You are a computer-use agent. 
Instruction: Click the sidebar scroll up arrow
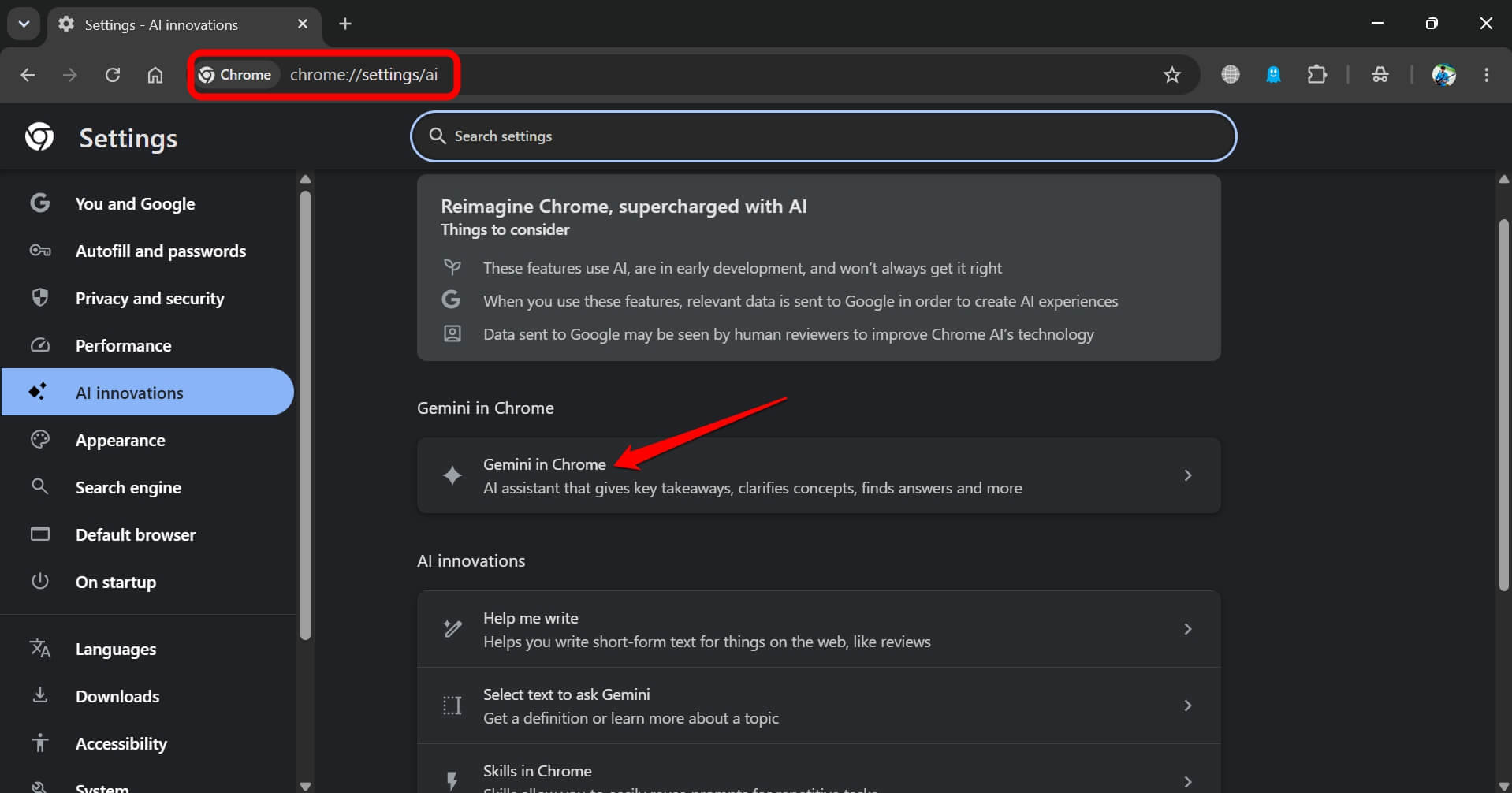[x=306, y=180]
